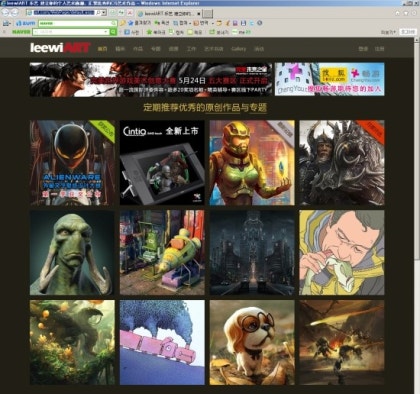Click the magnifier in zum search box
The width and height of the screenshot is (420, 394).
click(x=114, y=23)
